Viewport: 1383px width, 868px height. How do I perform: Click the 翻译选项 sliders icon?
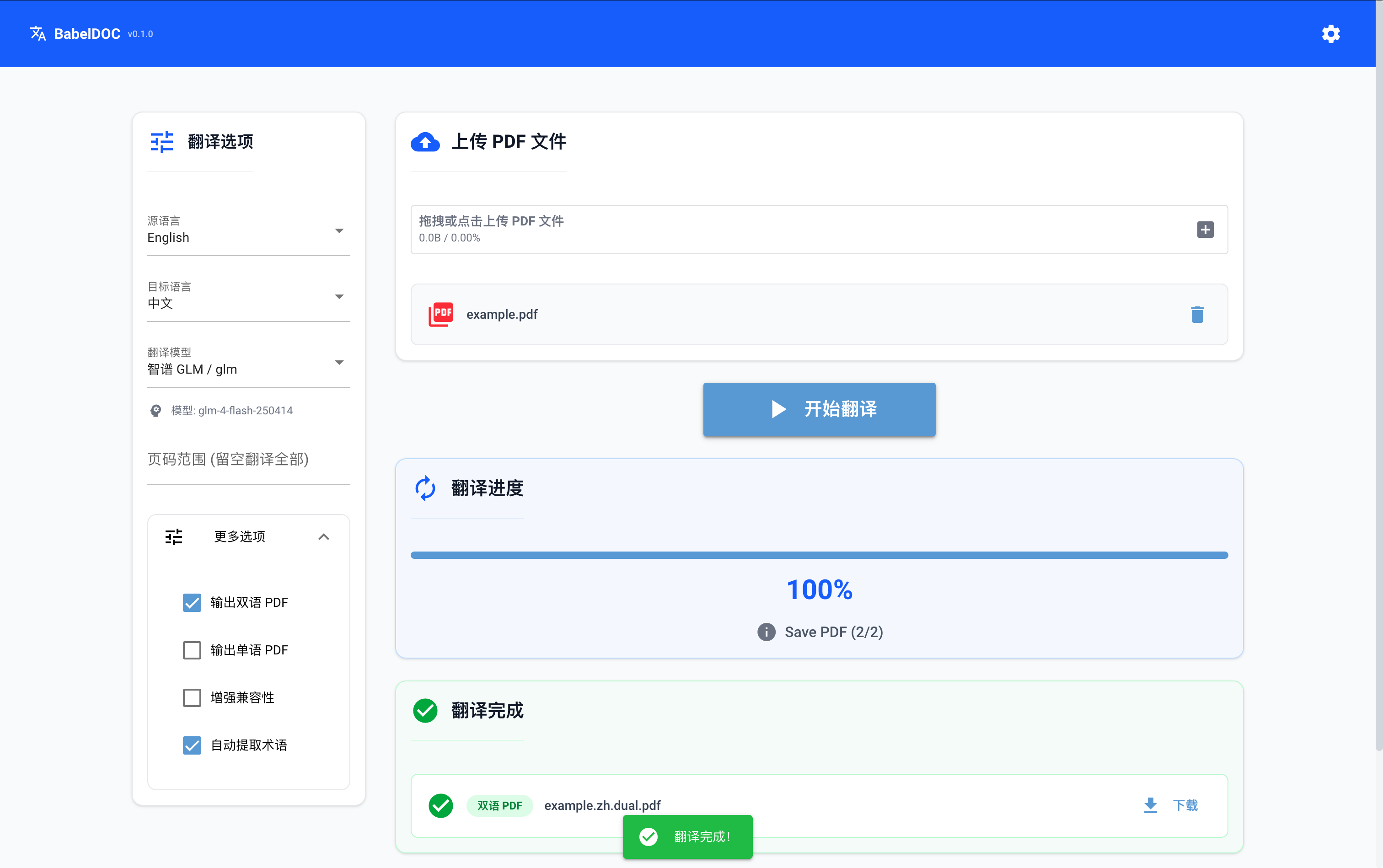point(161,141)
